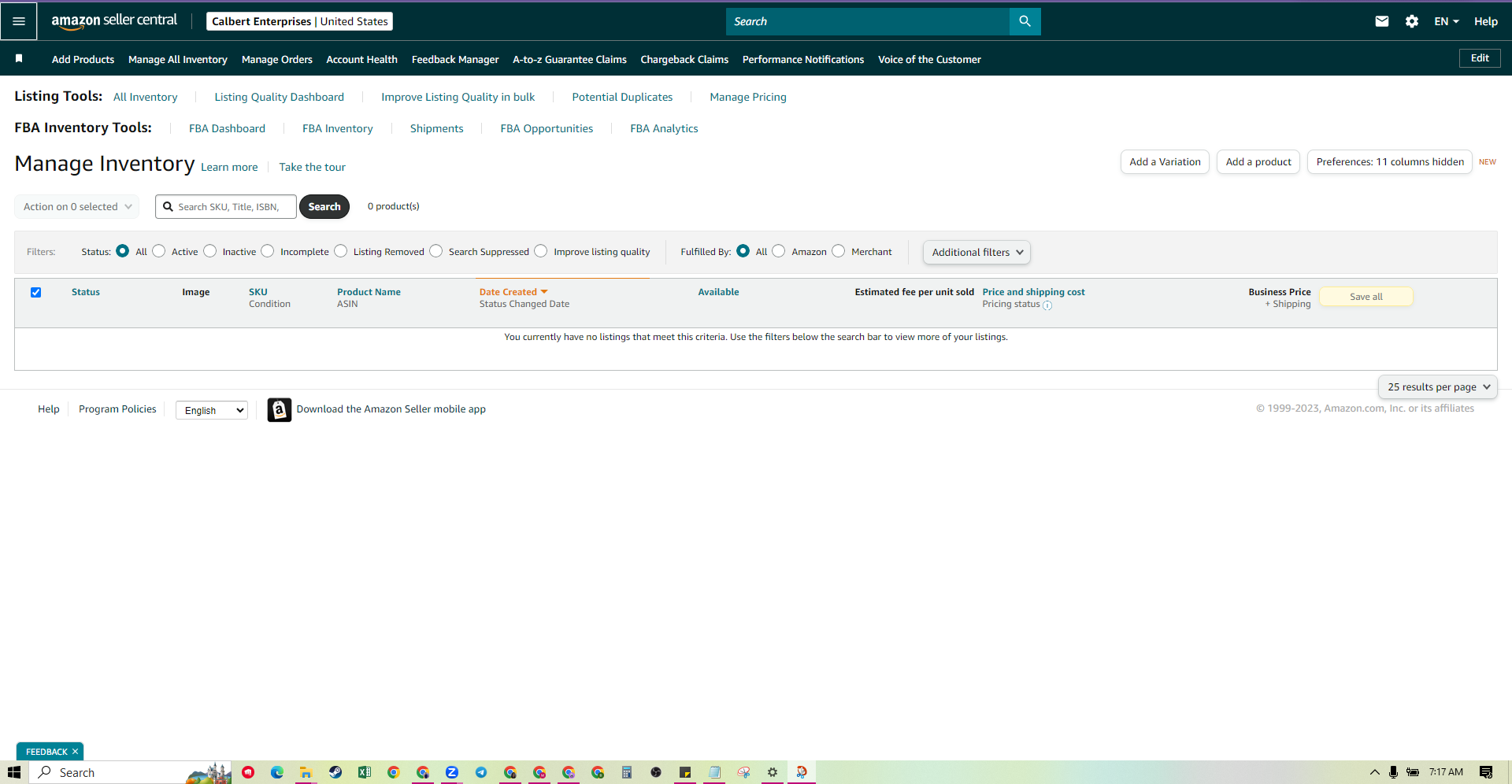
Task: Click the bookmark icon beside Add Products
Action: (x=19, y=58)
